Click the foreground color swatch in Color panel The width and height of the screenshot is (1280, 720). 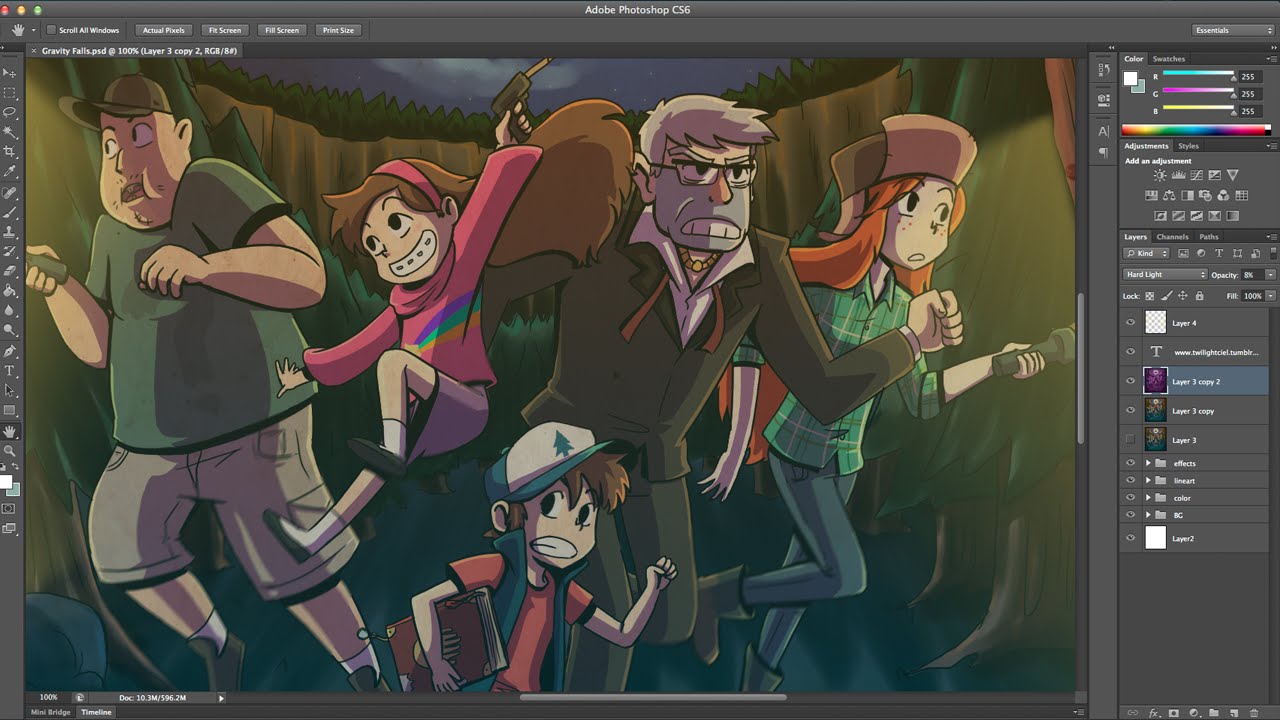1131,79
